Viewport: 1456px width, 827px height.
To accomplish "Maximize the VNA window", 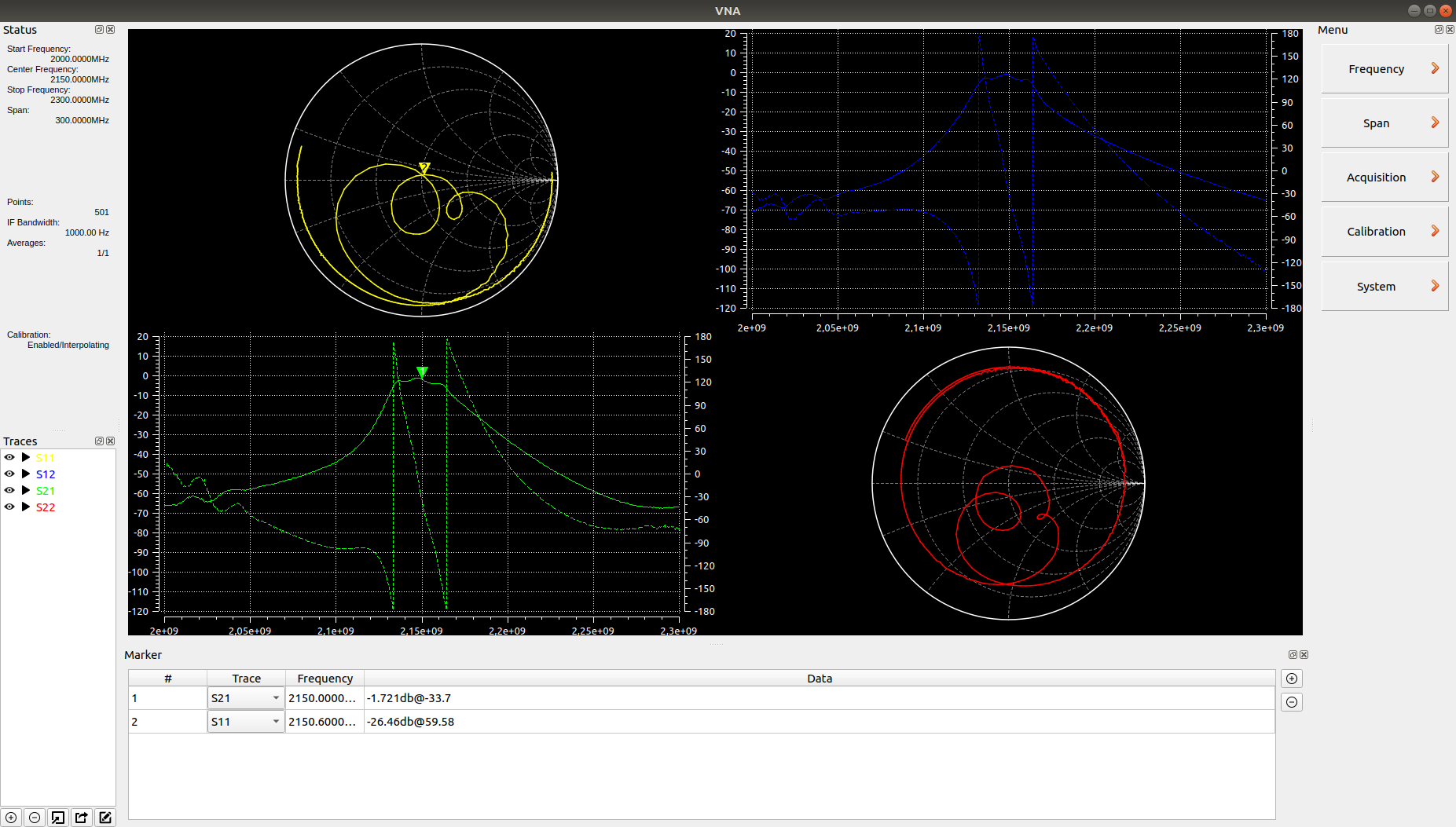I will 1430,10.
